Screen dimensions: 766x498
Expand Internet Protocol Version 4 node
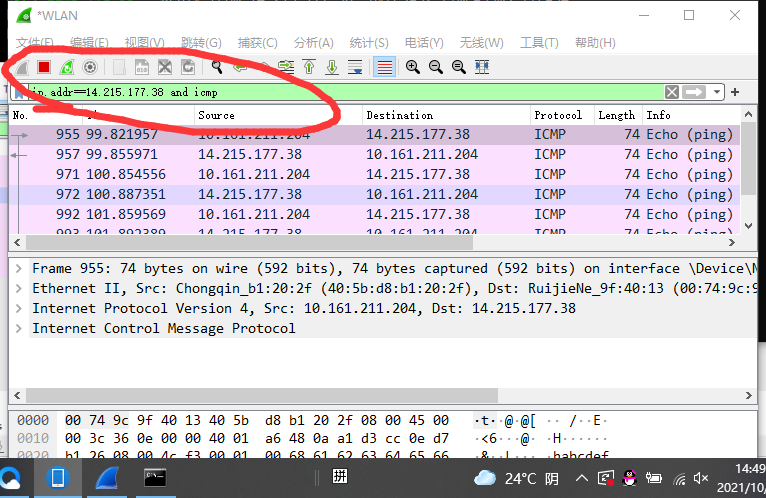pyautogui.click(x=19, y=308)
